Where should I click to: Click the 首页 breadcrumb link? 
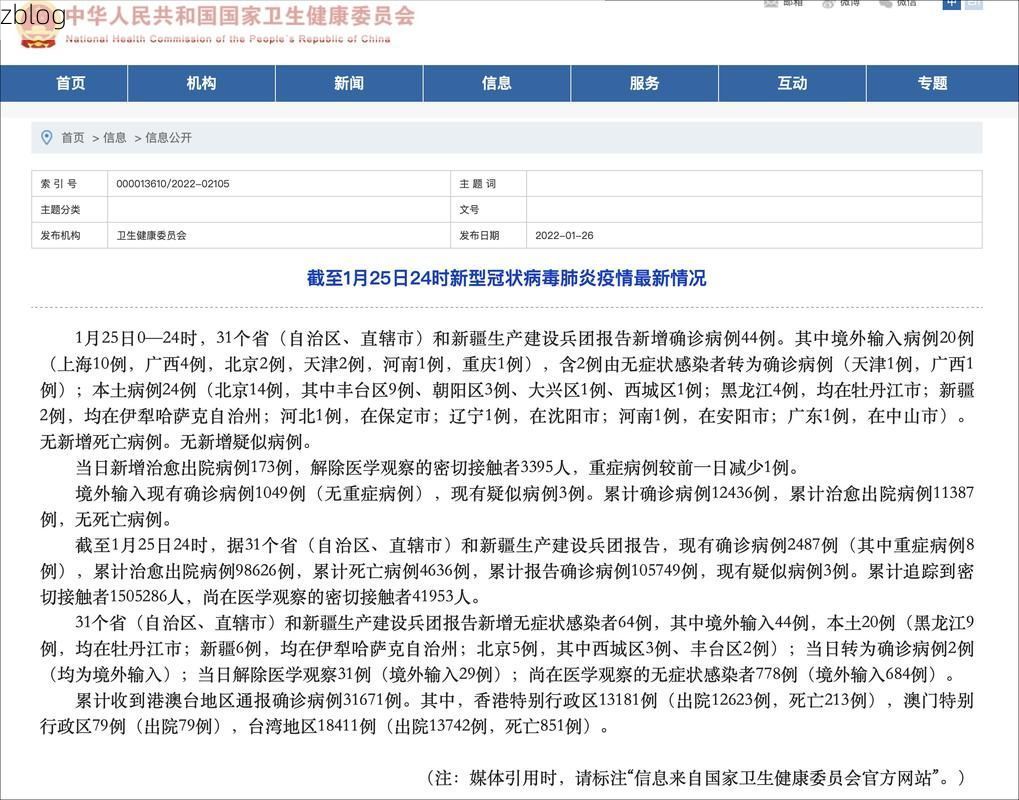pos(75,137)
